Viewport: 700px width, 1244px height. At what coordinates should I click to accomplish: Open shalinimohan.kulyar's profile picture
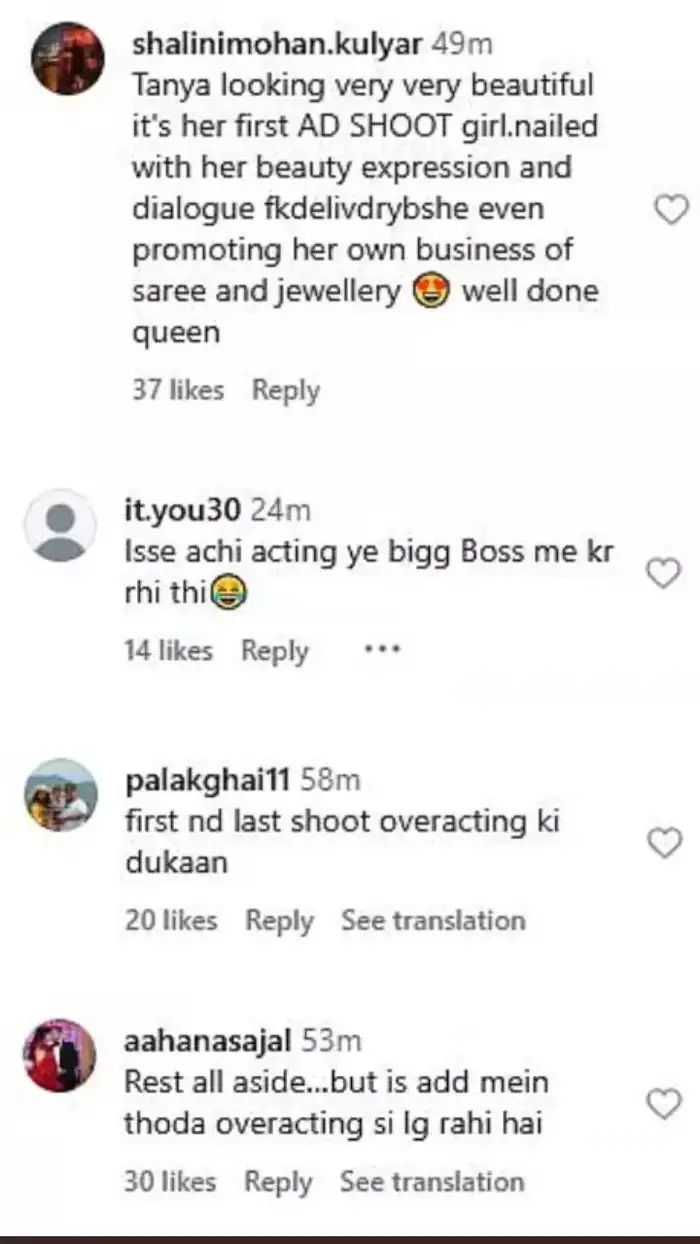pos(67,59)
